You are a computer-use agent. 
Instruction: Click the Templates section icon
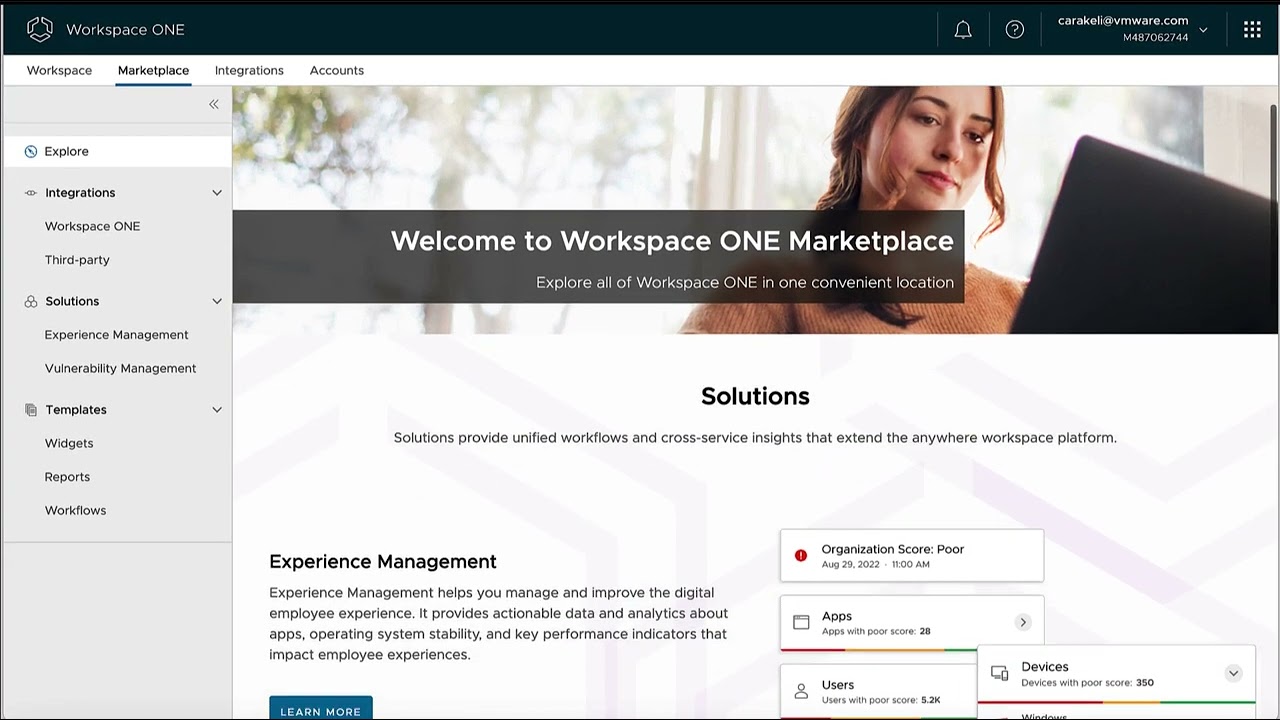point(31,410)
